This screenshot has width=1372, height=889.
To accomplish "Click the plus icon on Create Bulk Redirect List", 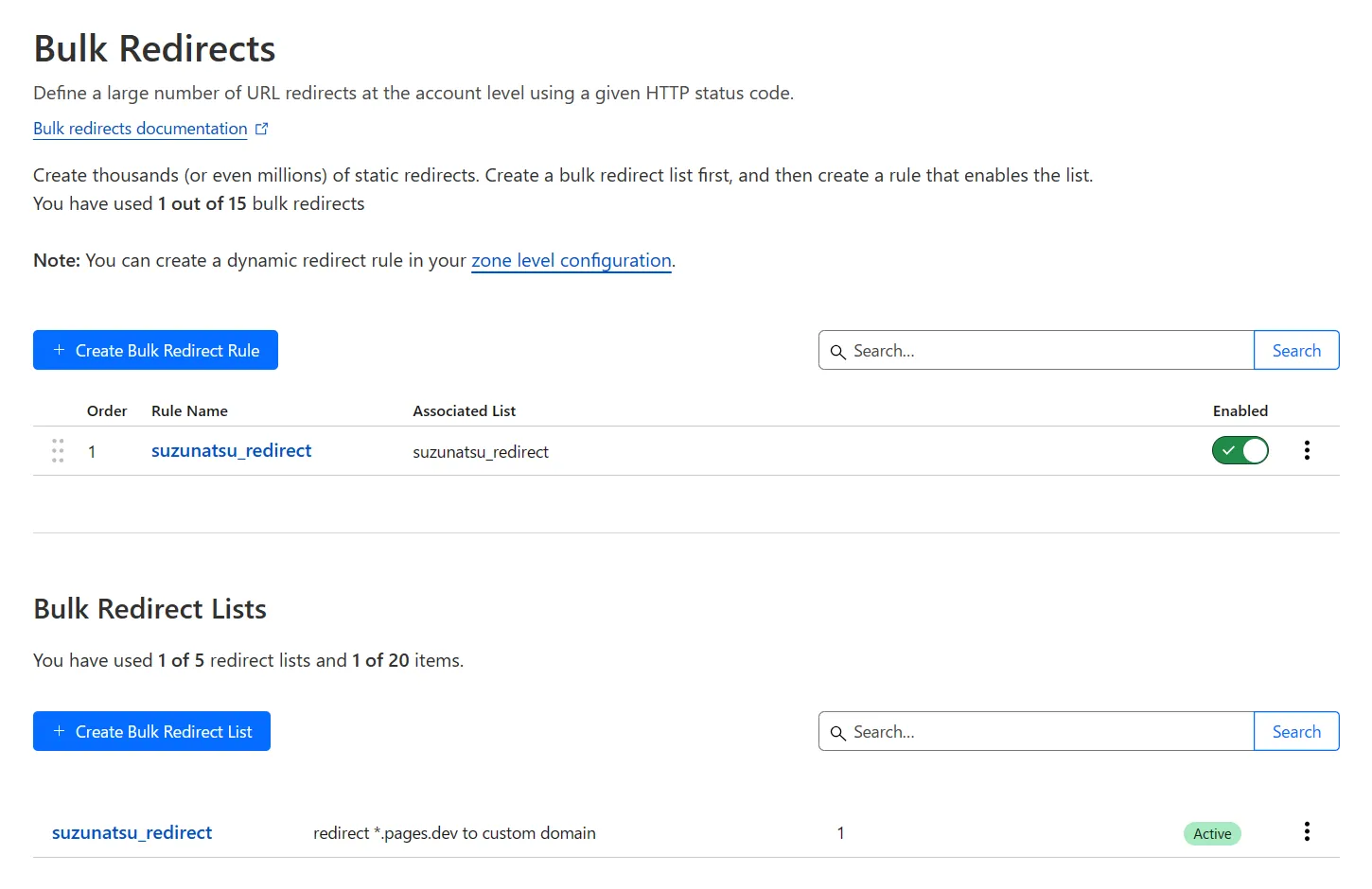I will coord(59,731).
